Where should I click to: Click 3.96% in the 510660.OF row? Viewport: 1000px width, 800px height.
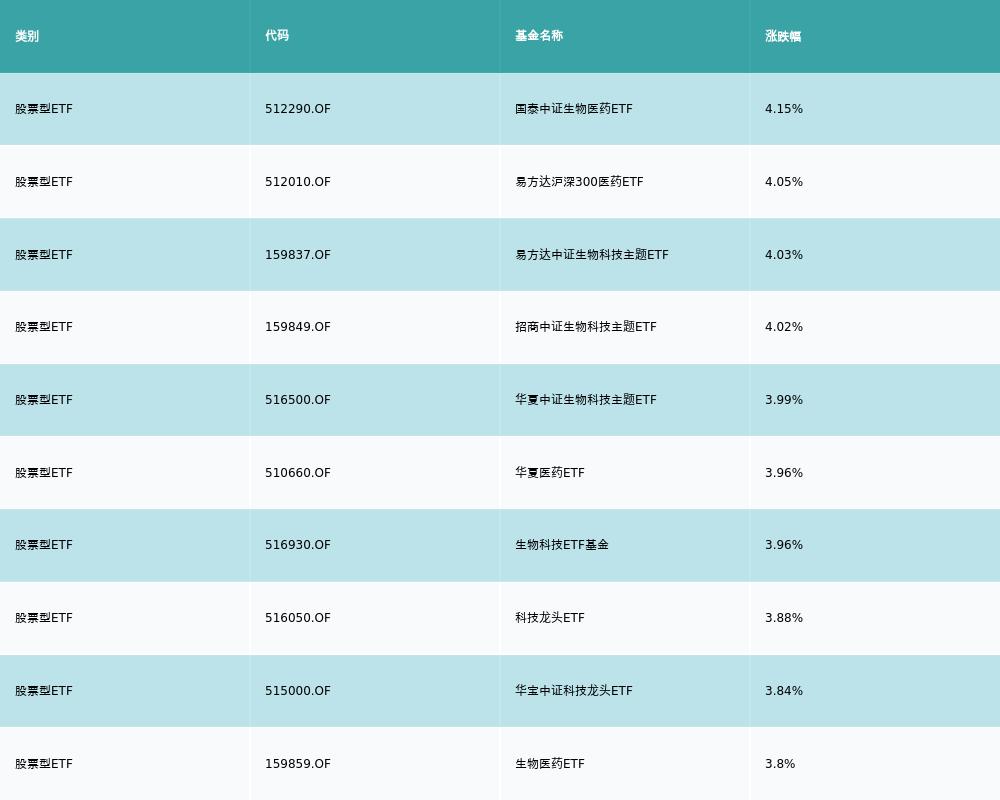(x=784, y=473)
